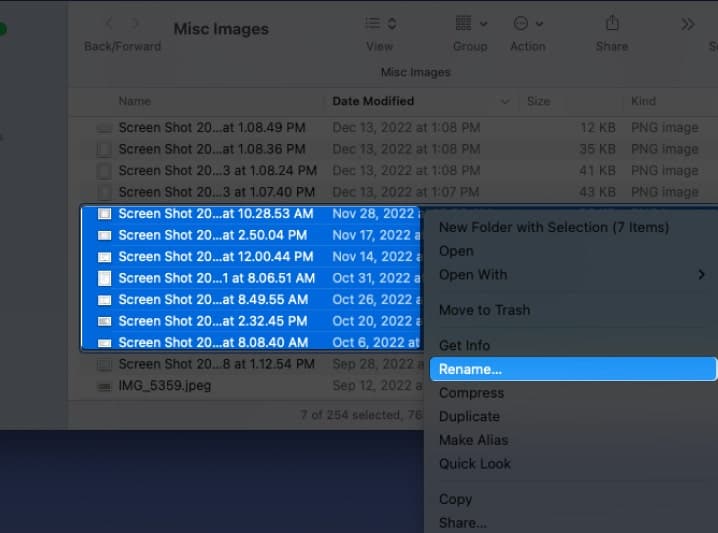The image size is (718, 533).
Task: Select file Screen Shot 20...3 at 1.08.24 PM
Action: coord(218,170)
